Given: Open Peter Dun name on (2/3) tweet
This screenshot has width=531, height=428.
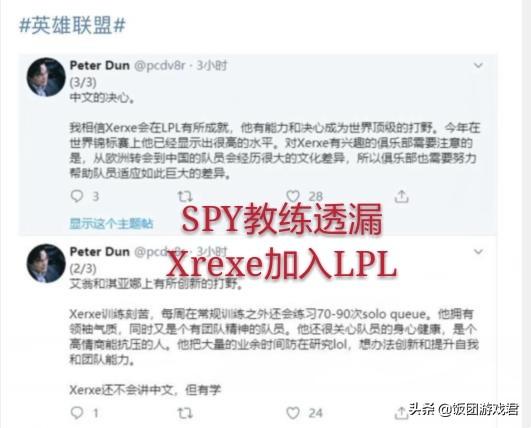Looking at the screenshot, I should coord(100,252).
